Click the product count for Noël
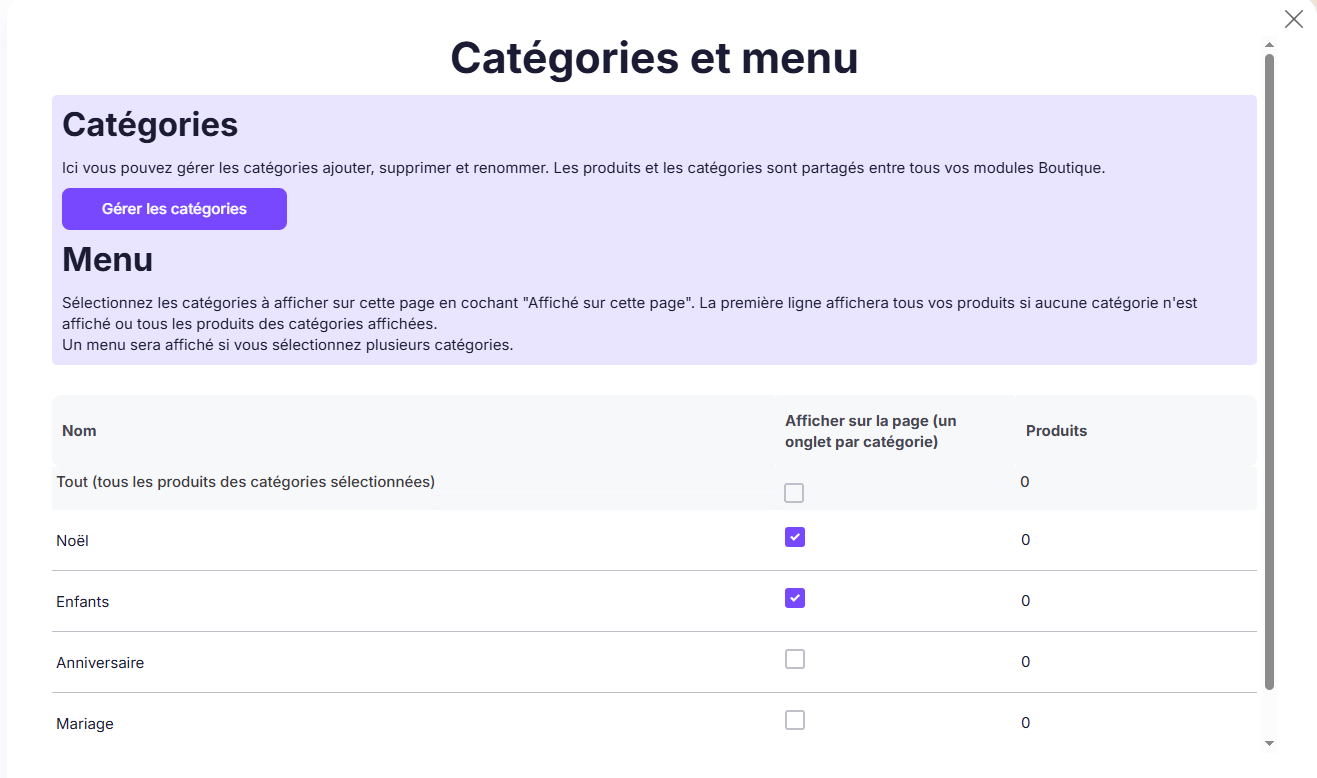The image size is (1317, 778). [x=1024, y=539]
